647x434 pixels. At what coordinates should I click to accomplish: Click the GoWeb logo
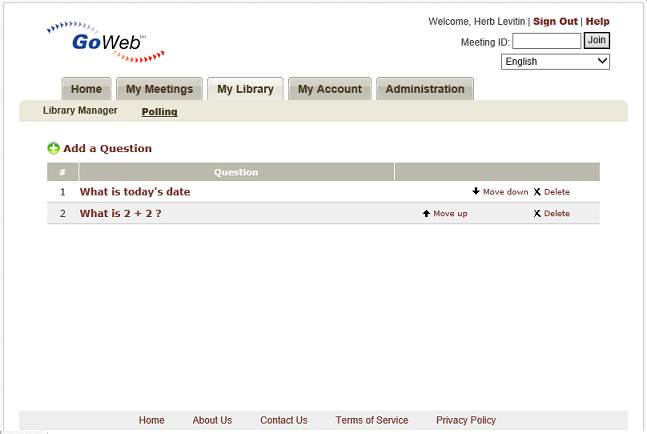(x=106, y=42)
